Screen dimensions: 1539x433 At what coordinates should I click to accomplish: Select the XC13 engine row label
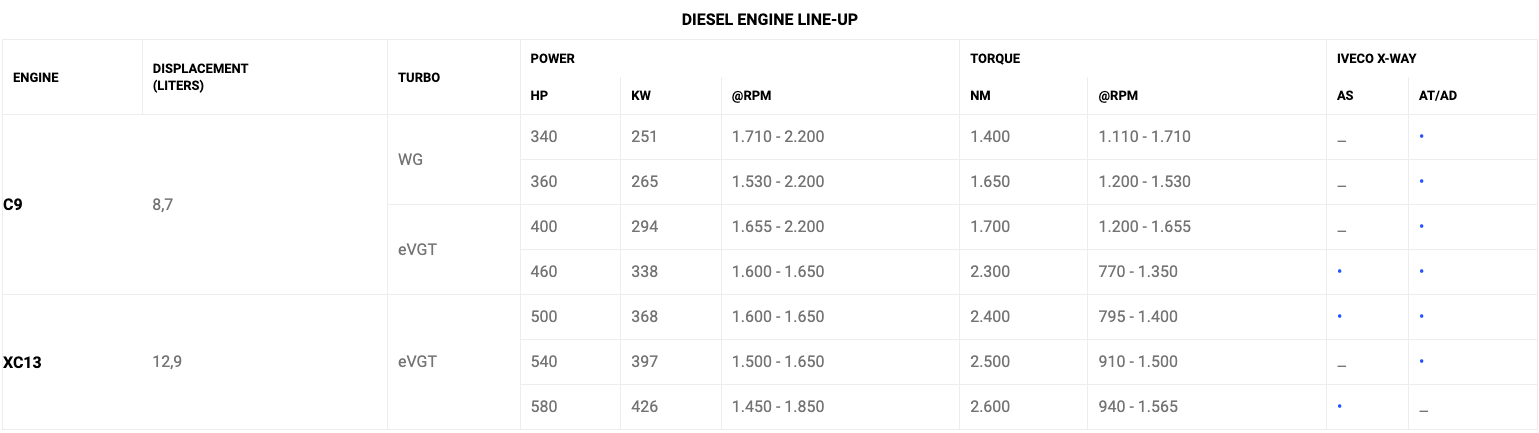tap(22, 362)
